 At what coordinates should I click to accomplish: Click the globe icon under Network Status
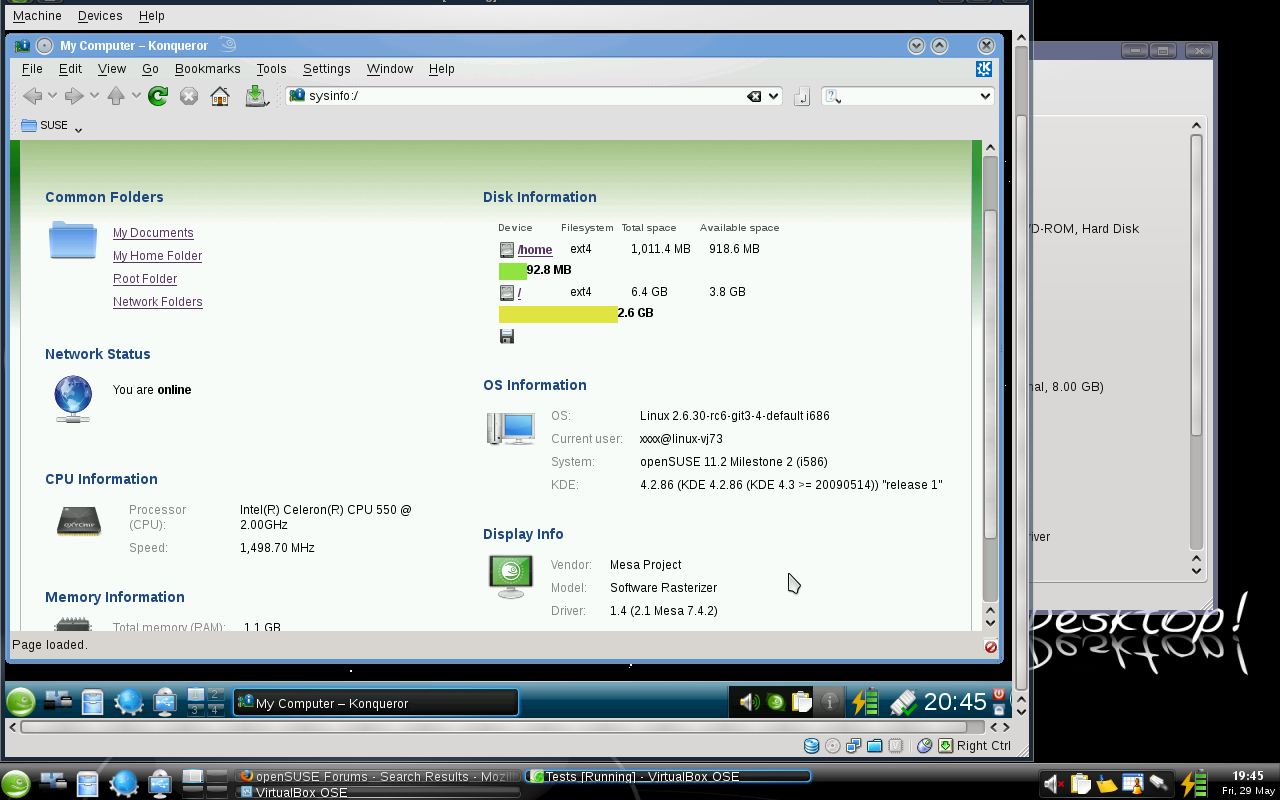click(73, 399)
